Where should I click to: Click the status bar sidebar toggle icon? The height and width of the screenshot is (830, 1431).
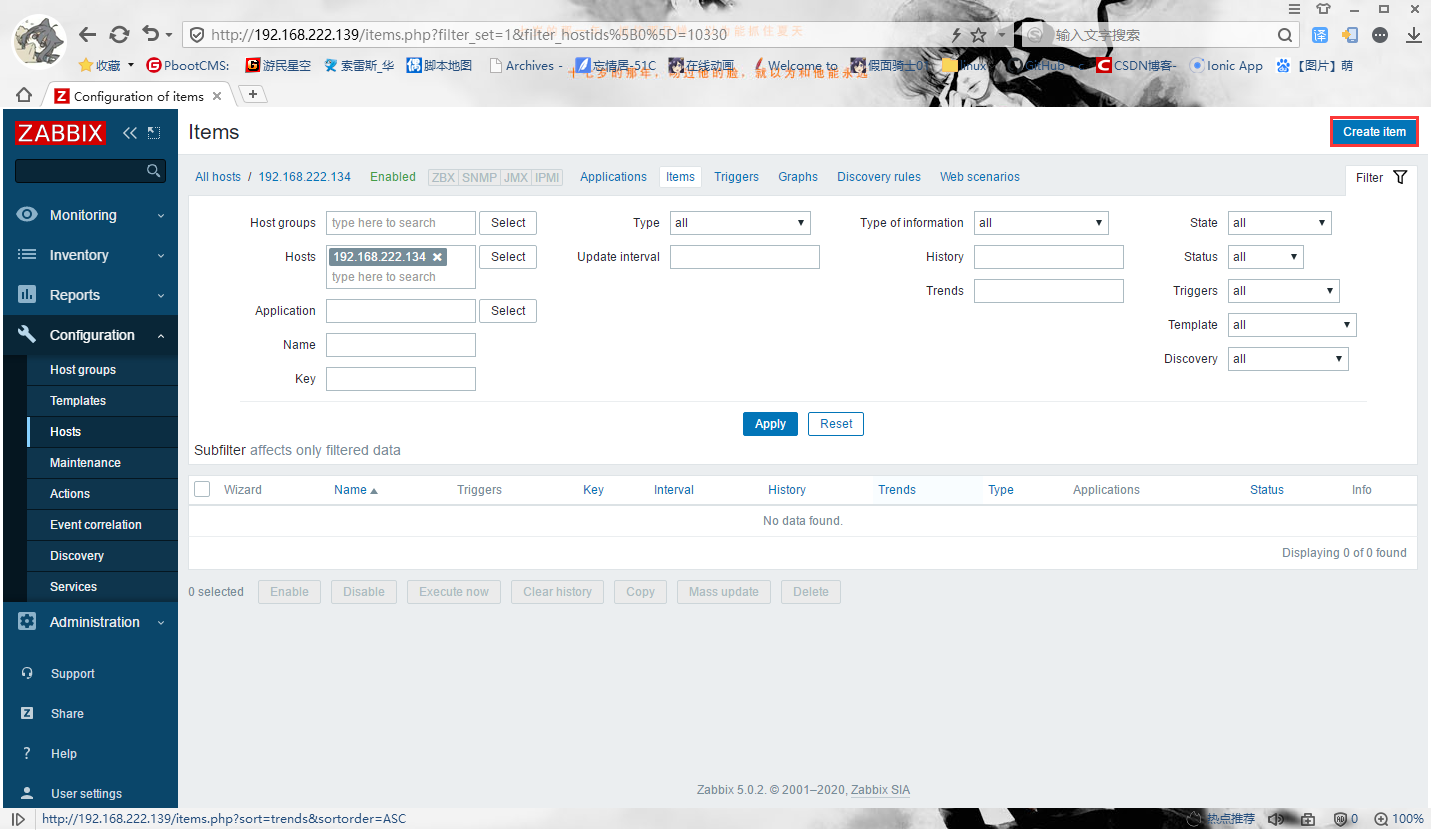tap(18, 819)
